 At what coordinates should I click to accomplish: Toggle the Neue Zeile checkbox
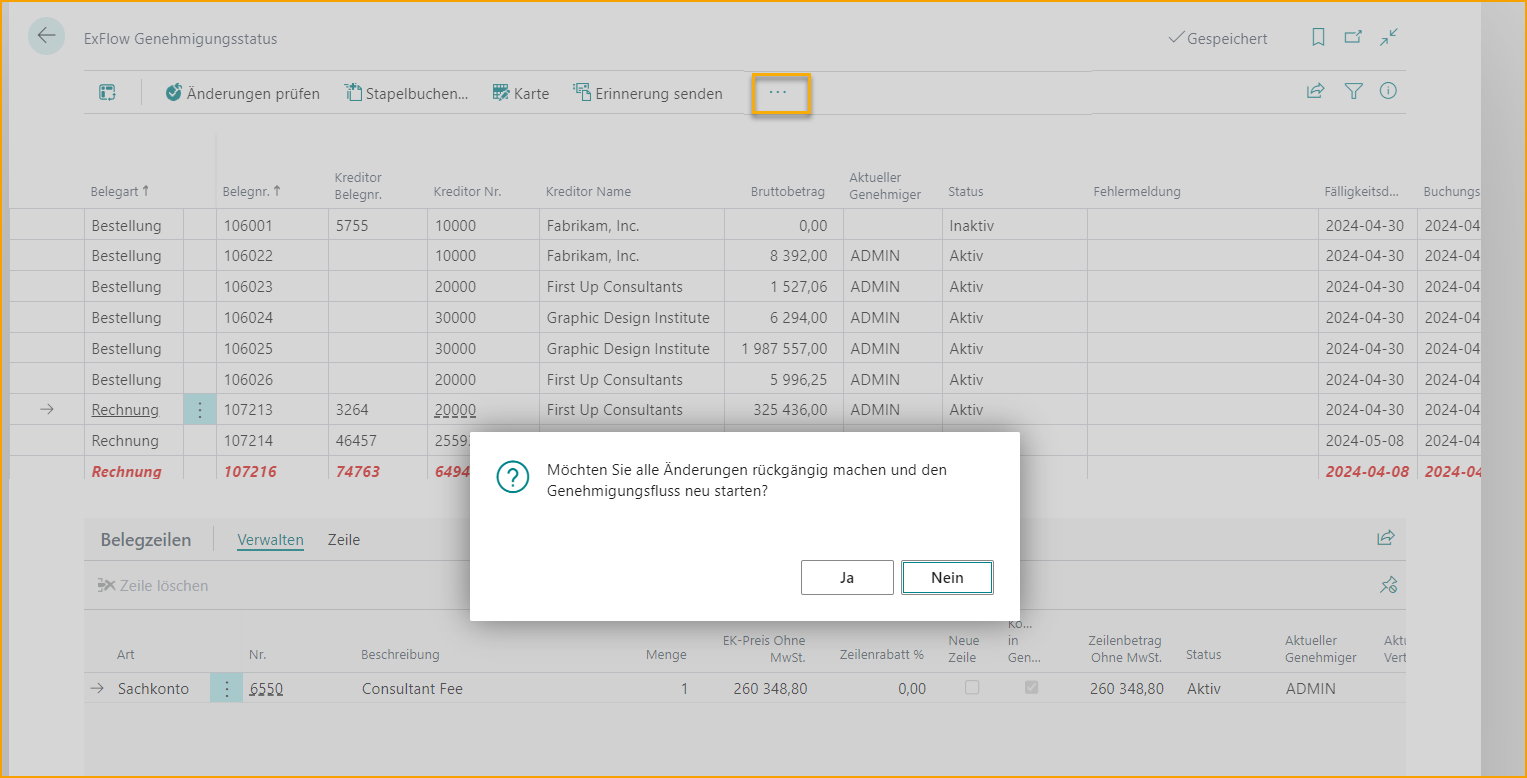(971, 688)
